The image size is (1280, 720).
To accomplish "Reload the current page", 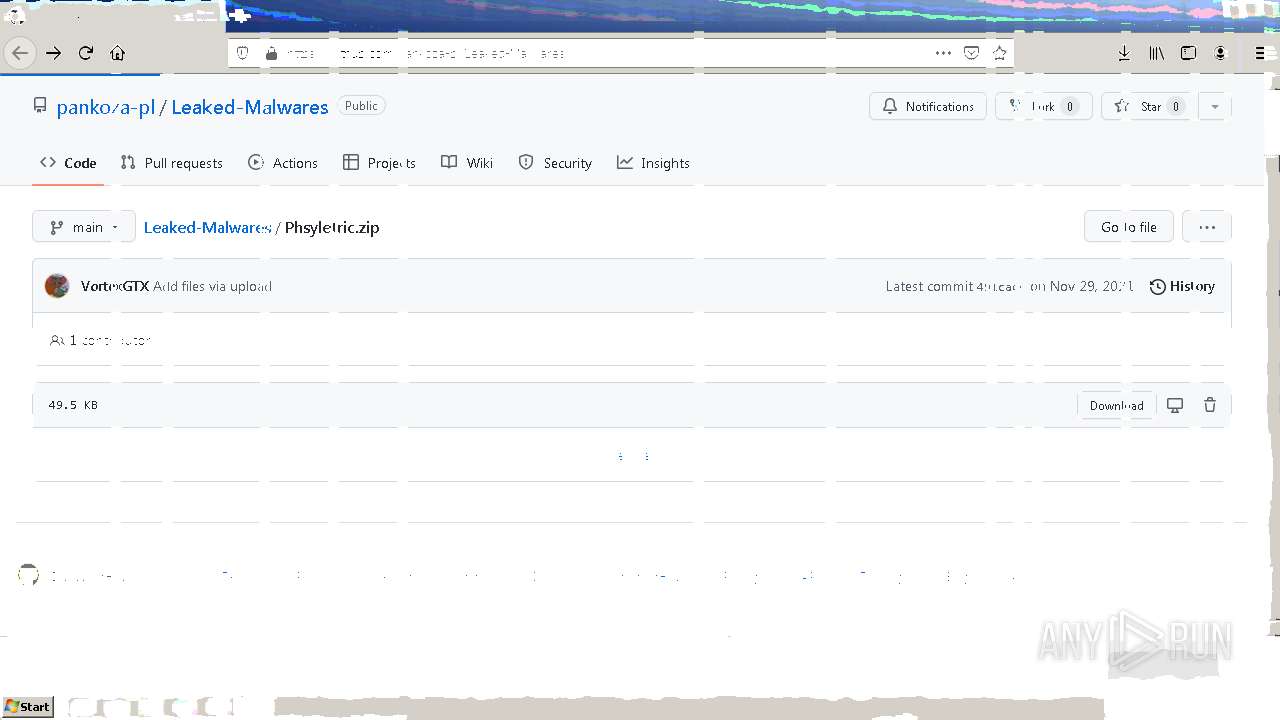I will click(x=86, y=53).
